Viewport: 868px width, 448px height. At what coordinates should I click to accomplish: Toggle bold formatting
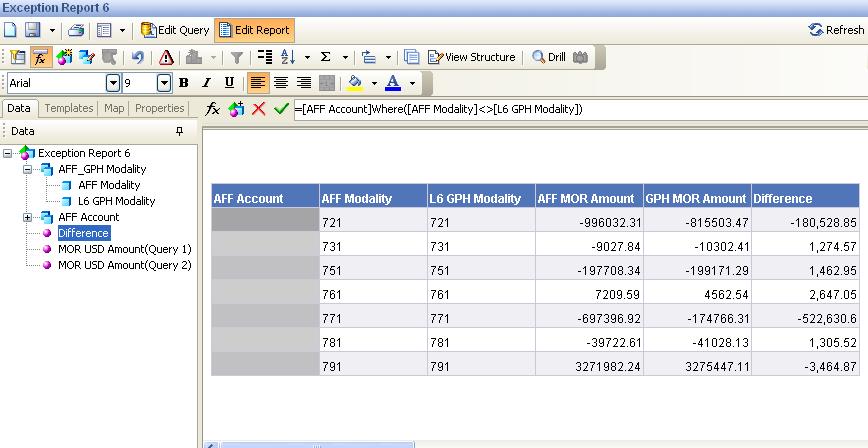tap(184, 83)
